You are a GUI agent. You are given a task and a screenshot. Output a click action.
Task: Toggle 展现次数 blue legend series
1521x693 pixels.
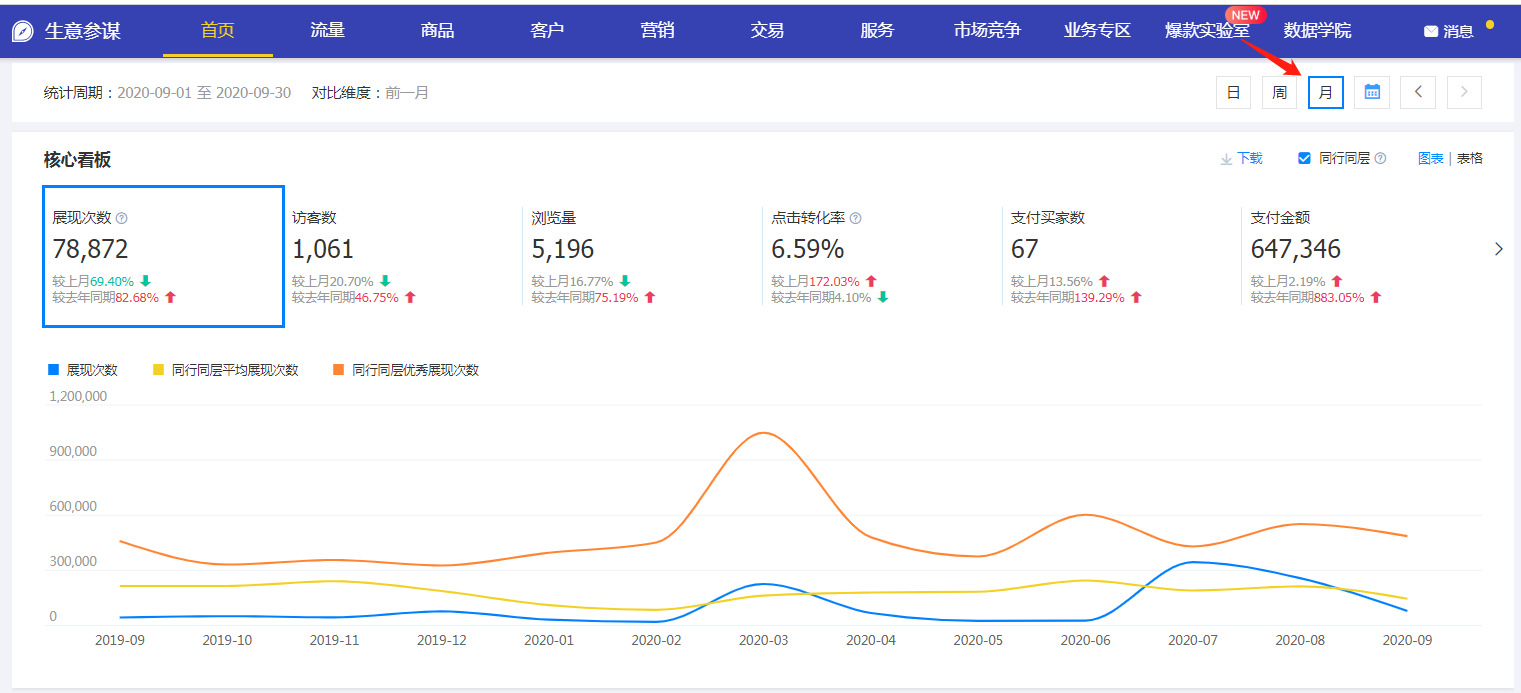click(54, 370)
